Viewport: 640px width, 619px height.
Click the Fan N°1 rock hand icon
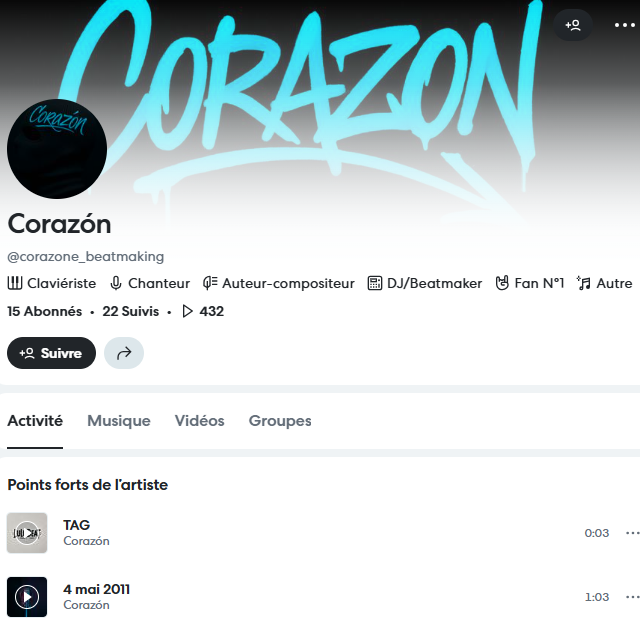(x=502, y=283)
